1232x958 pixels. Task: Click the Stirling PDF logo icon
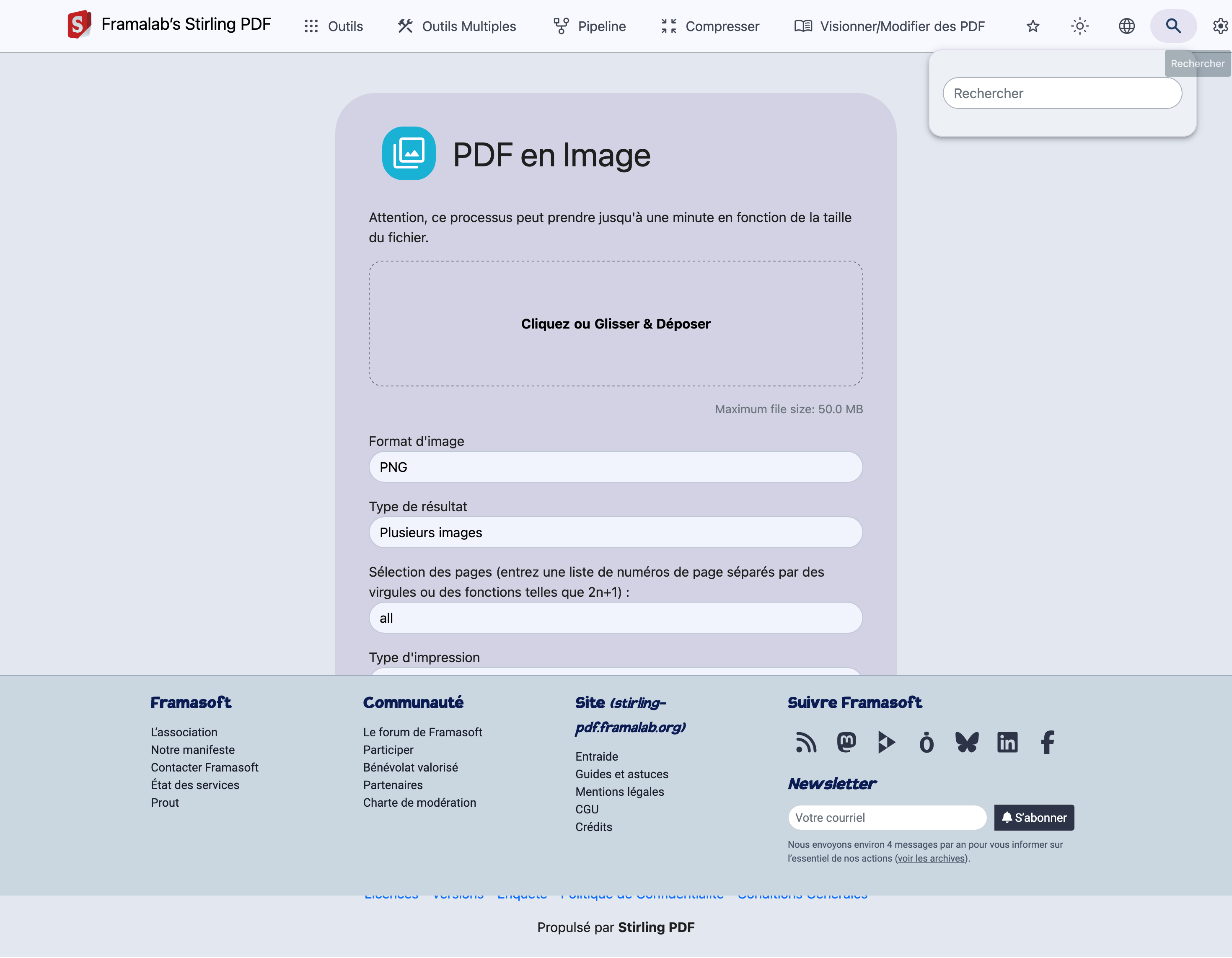click(x=79, y=24)
